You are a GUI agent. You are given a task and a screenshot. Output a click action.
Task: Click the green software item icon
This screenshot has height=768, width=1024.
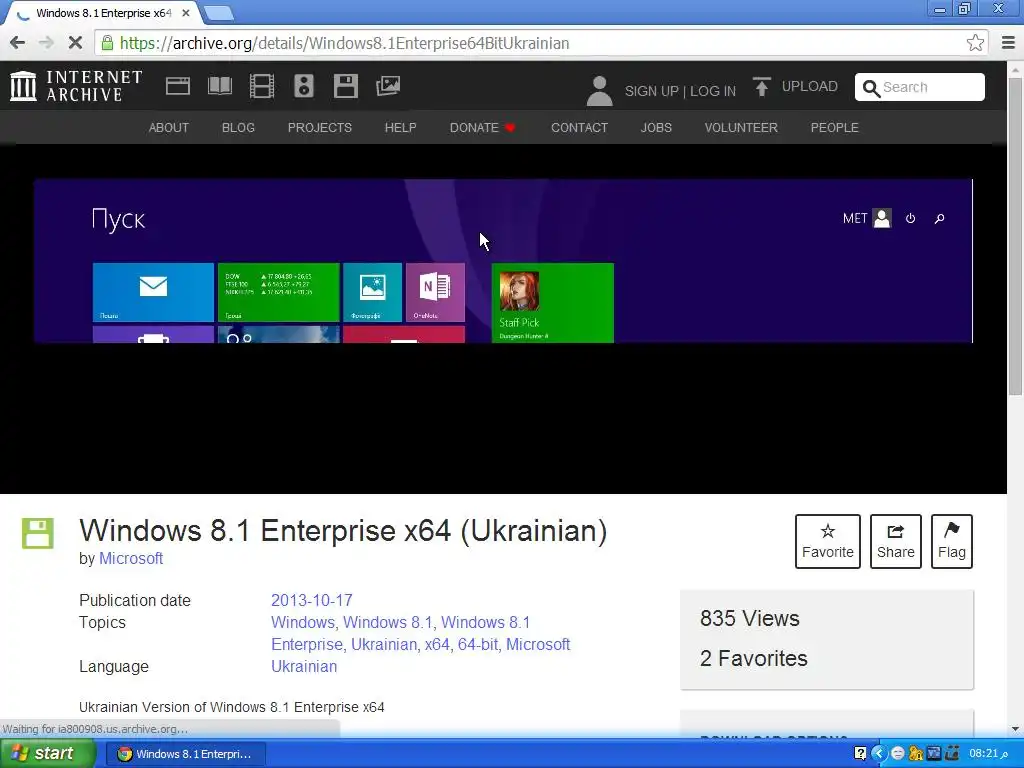(x=38, y=533)
